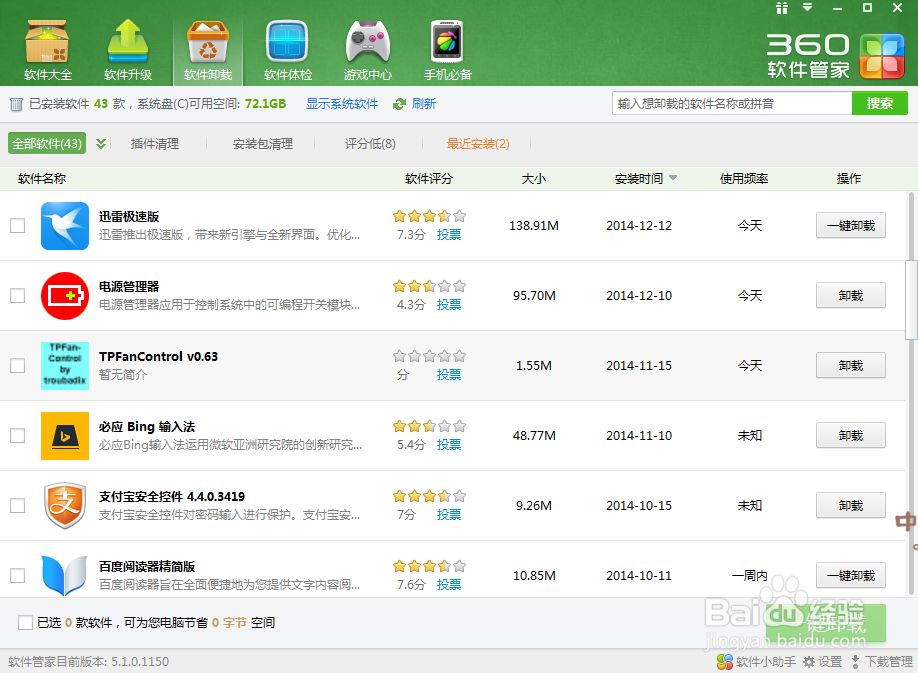Switch to the 插件清理 tab

(x=157, y=143)
